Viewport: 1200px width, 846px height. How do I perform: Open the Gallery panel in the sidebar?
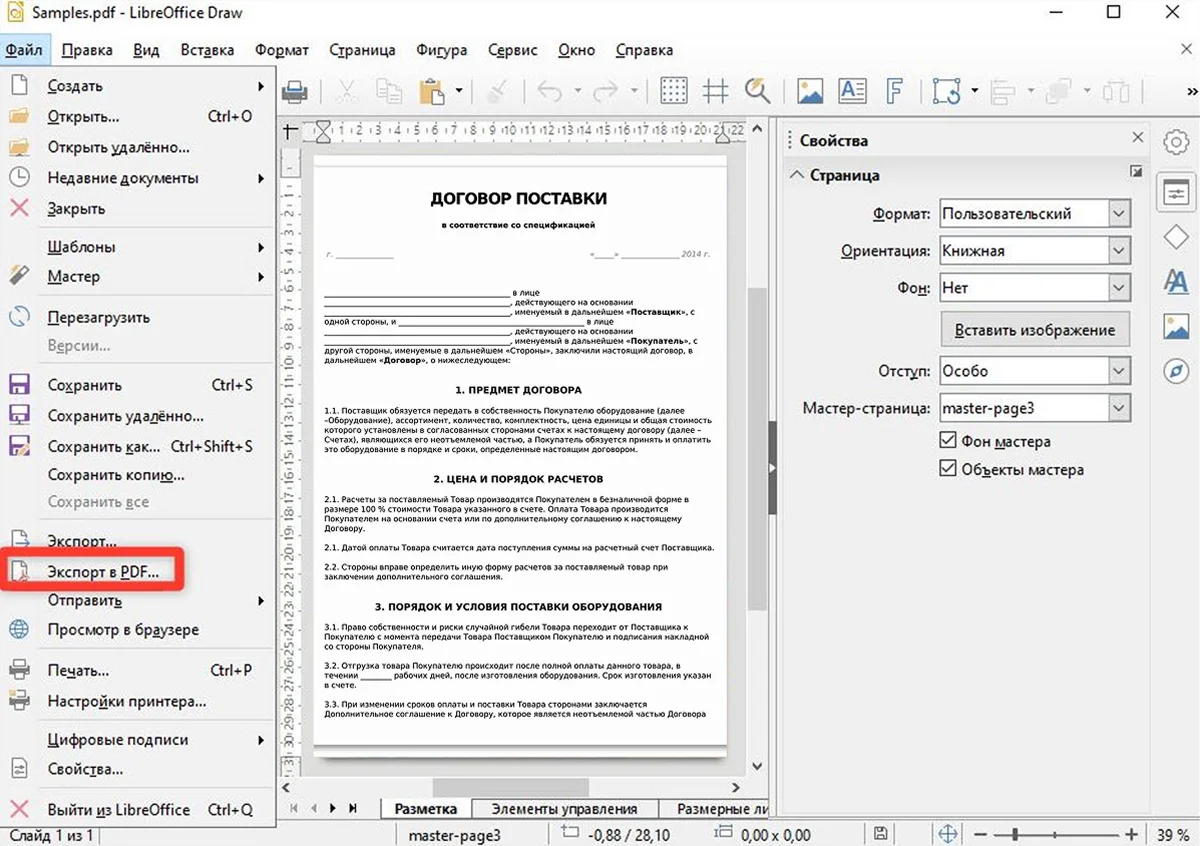pos(1176,327)
